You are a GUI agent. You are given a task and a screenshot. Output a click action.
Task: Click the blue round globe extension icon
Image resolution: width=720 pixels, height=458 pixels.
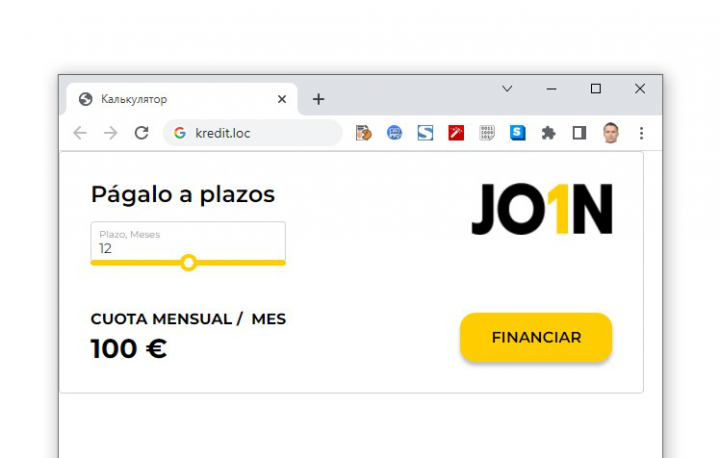click(394, 133)
